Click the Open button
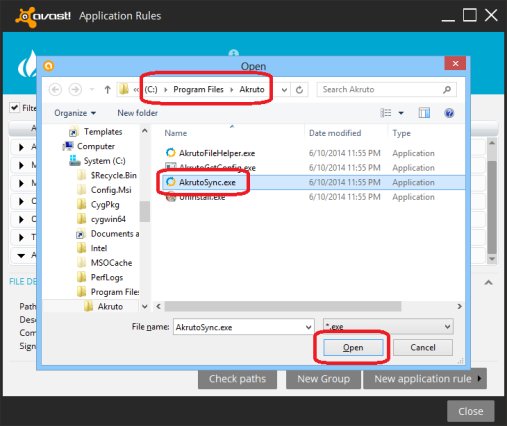507x426 pixels. click(x=353, y=347)
